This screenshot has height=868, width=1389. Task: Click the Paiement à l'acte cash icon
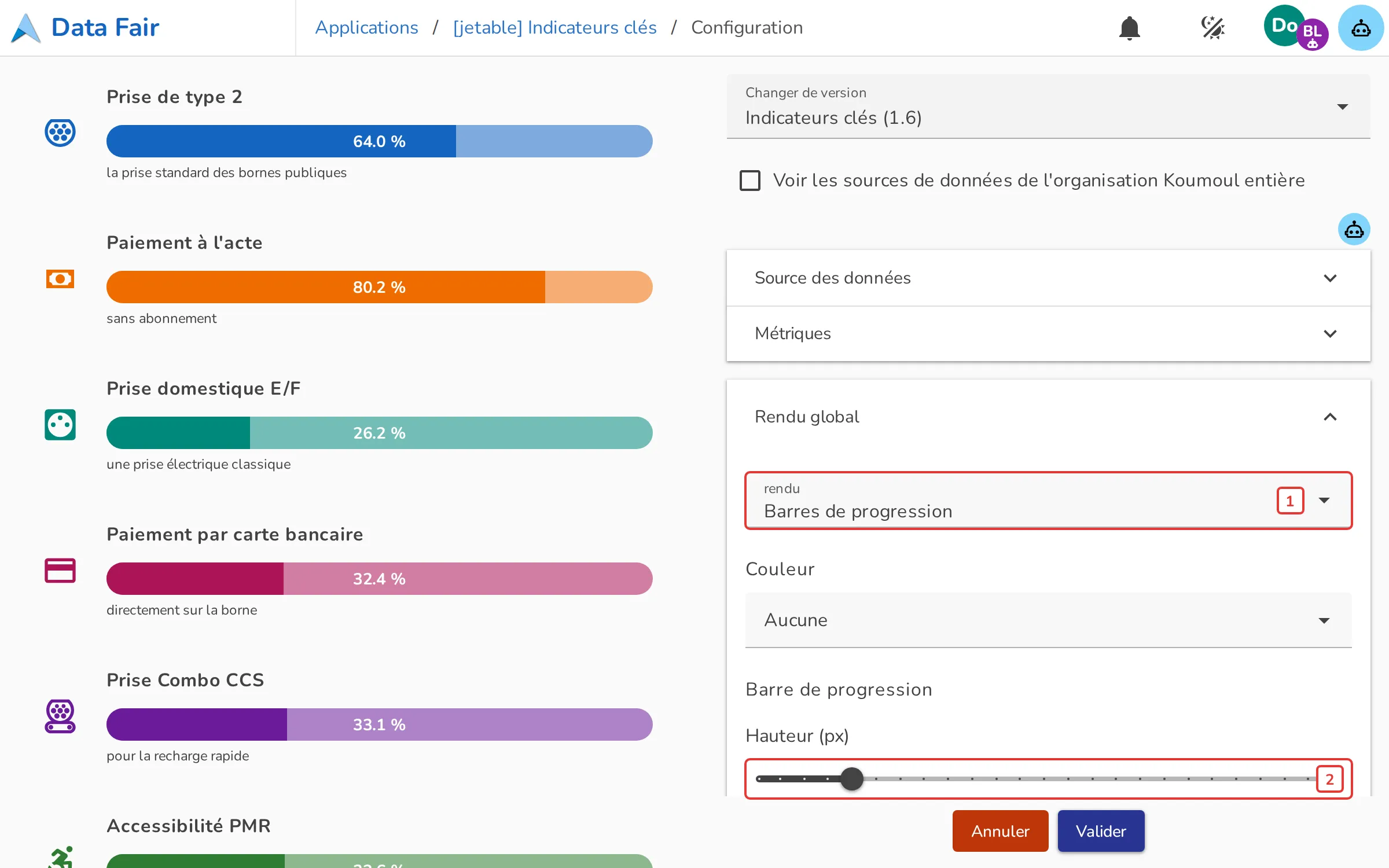tap(60, 279)
